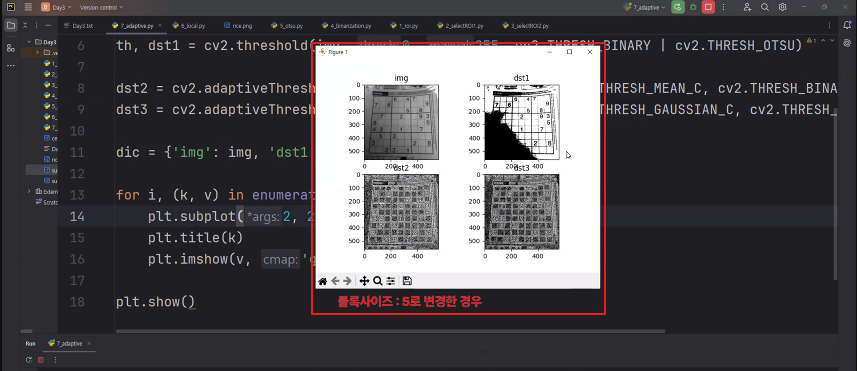
Task: Click the dst1 subplot in Figure 1
Action: pos(522,122)
